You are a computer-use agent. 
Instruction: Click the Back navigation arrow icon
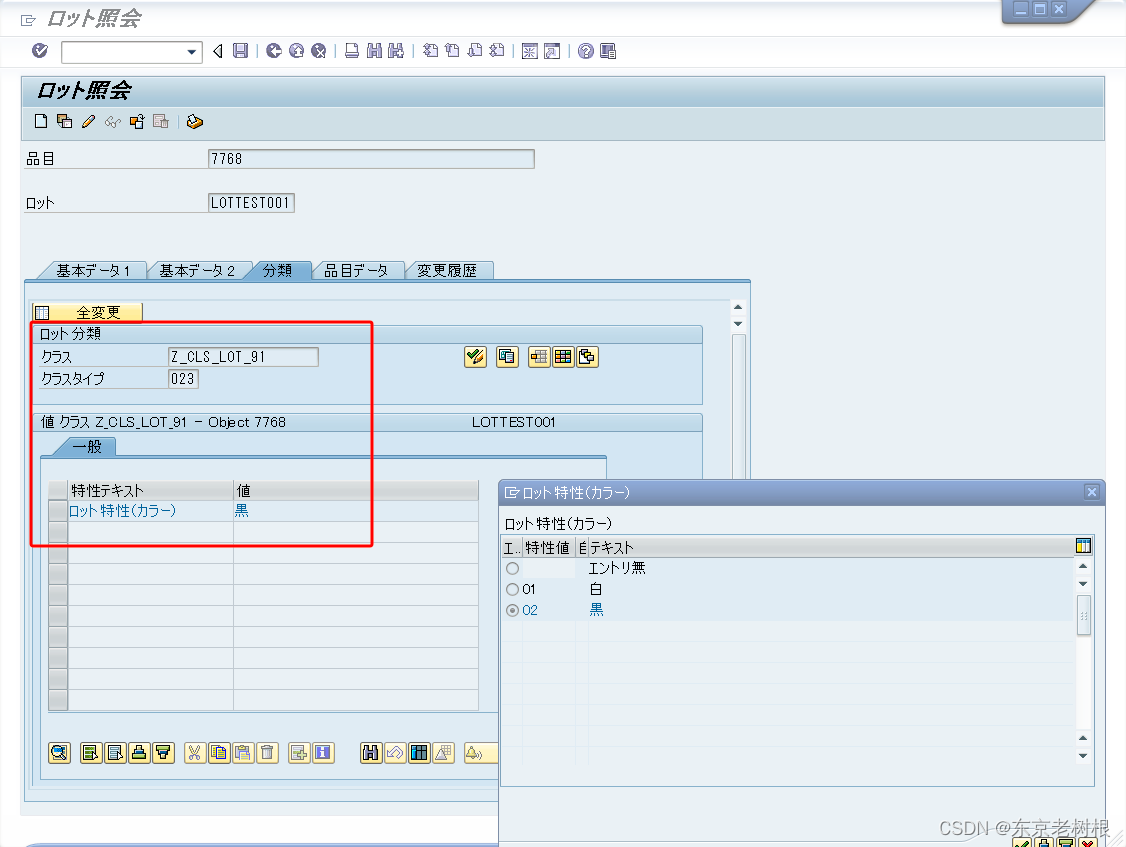[x=216, y=51]
